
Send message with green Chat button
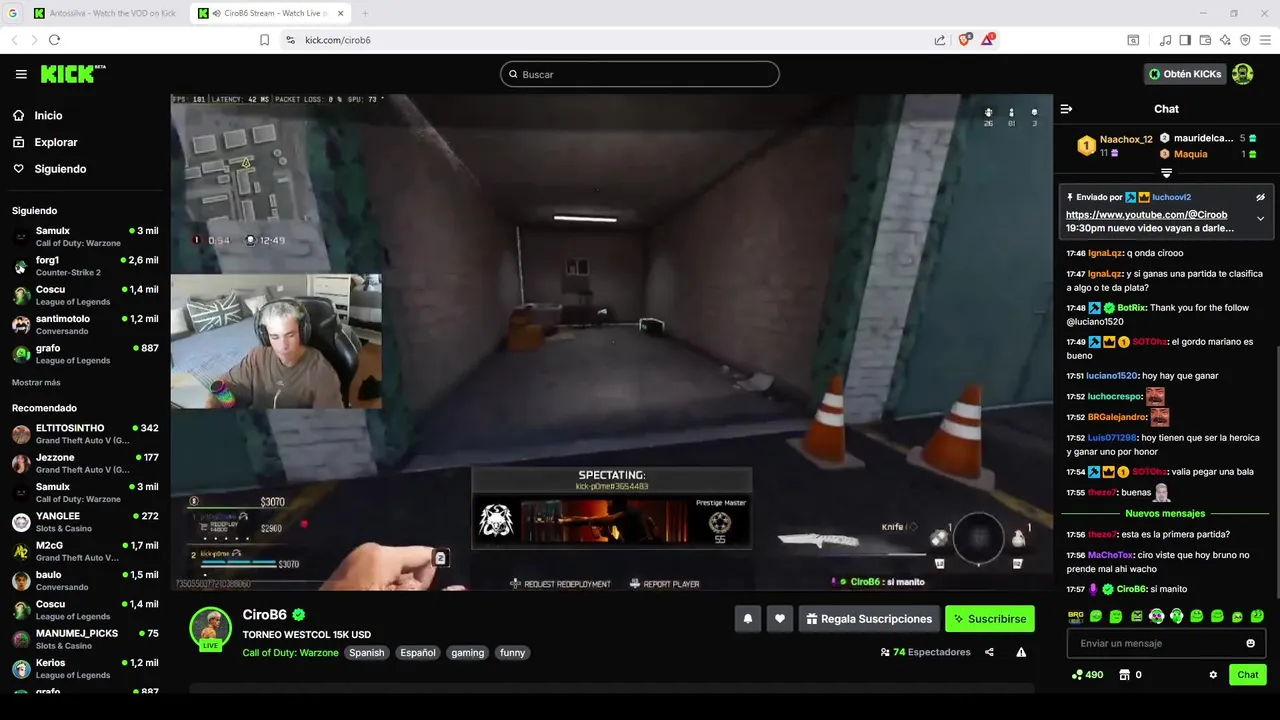coord(1247,675)
